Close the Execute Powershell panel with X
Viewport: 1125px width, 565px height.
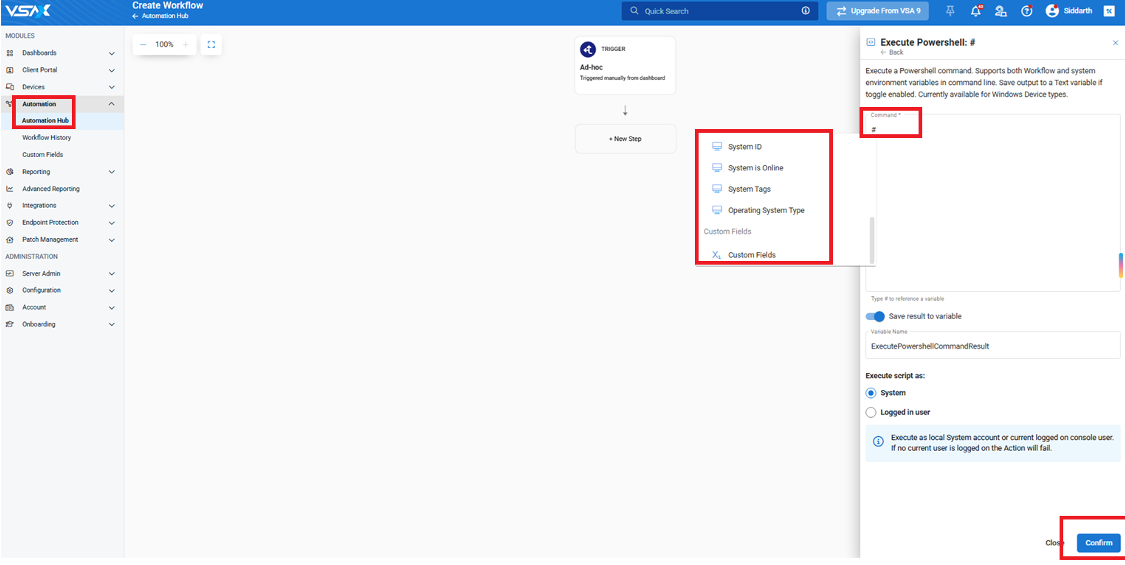point(1115,43)
